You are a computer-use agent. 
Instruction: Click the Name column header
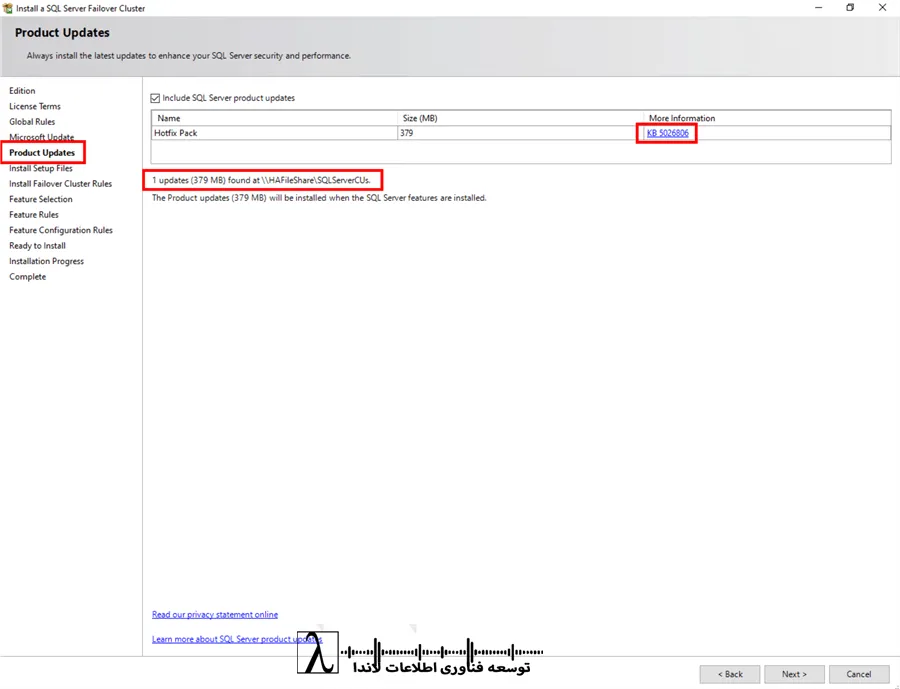point(274,118)
